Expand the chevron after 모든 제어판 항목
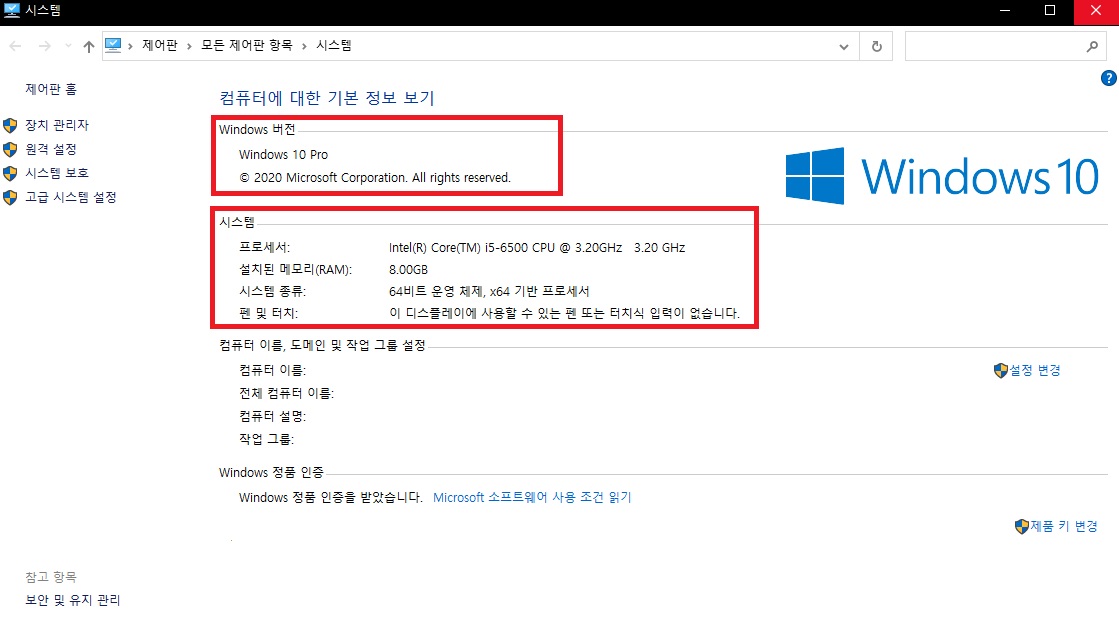 304,46
